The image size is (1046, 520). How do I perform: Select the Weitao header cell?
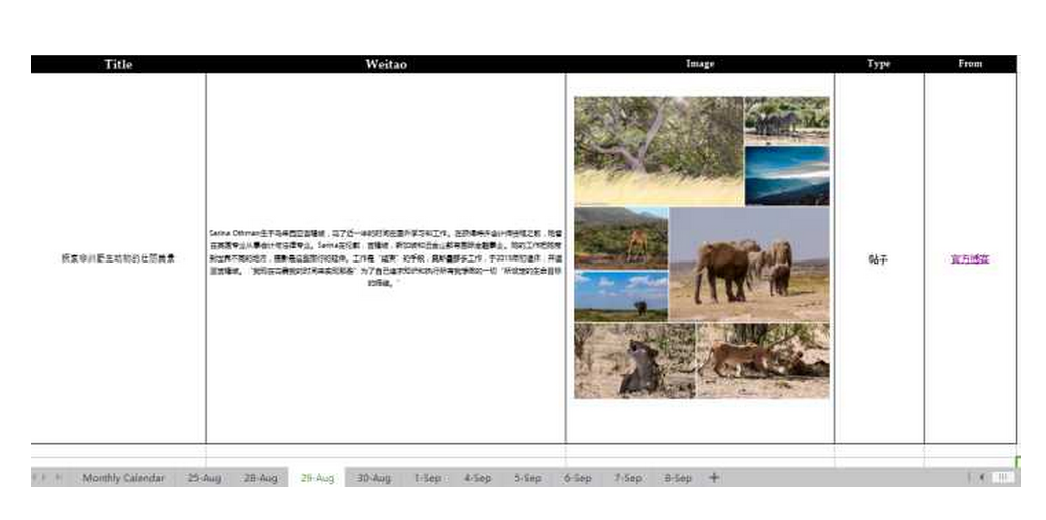coord(385,64)
